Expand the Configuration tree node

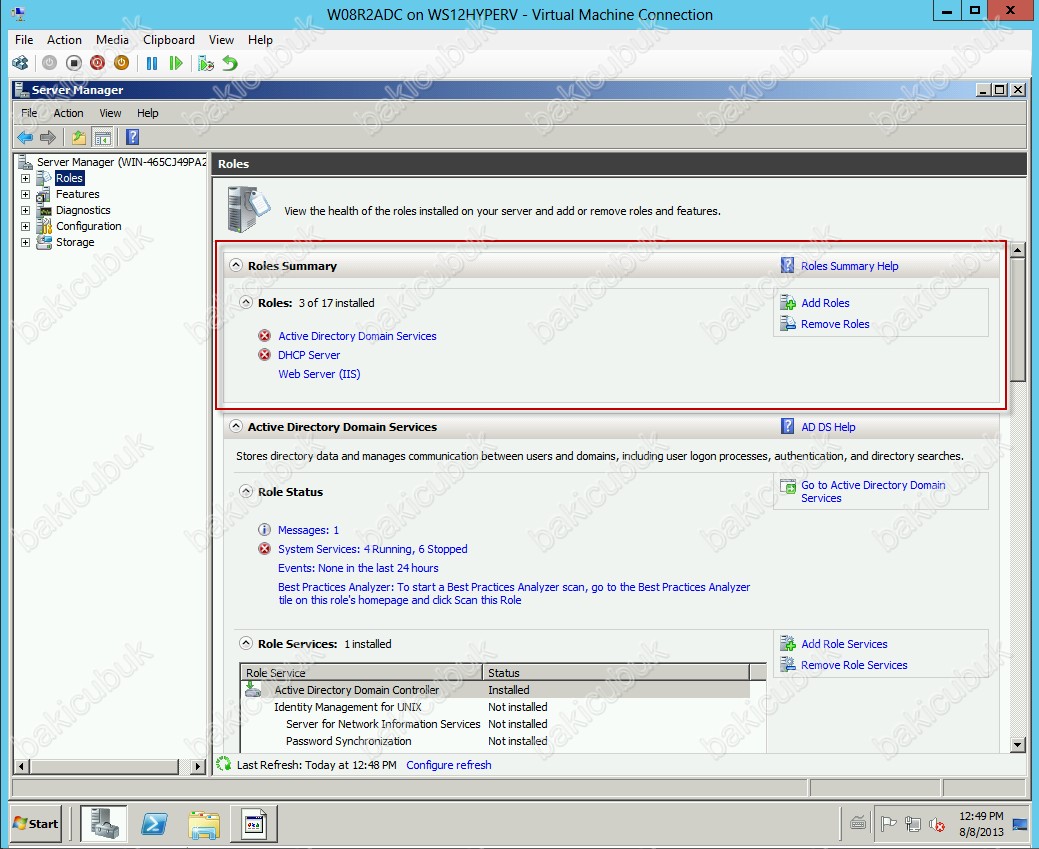(25, 226)
